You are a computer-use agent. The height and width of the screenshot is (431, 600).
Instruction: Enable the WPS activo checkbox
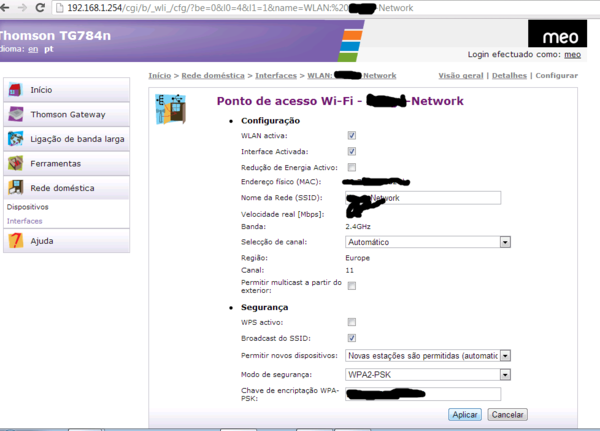[x=352, y=322]
